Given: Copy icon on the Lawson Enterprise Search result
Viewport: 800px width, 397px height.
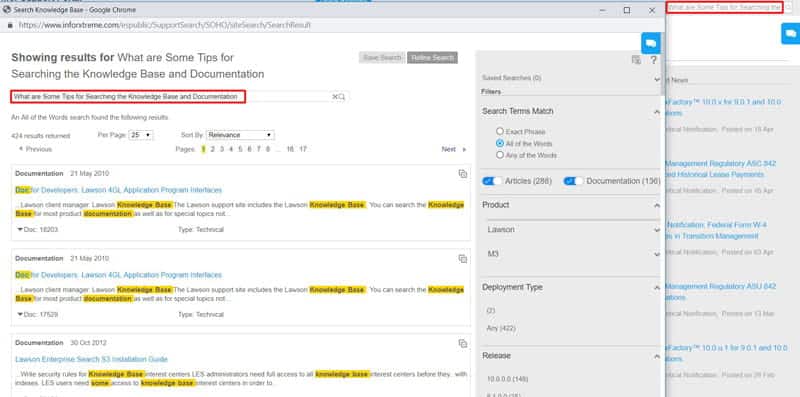Looking at the screenshot, I should [463, 343].
